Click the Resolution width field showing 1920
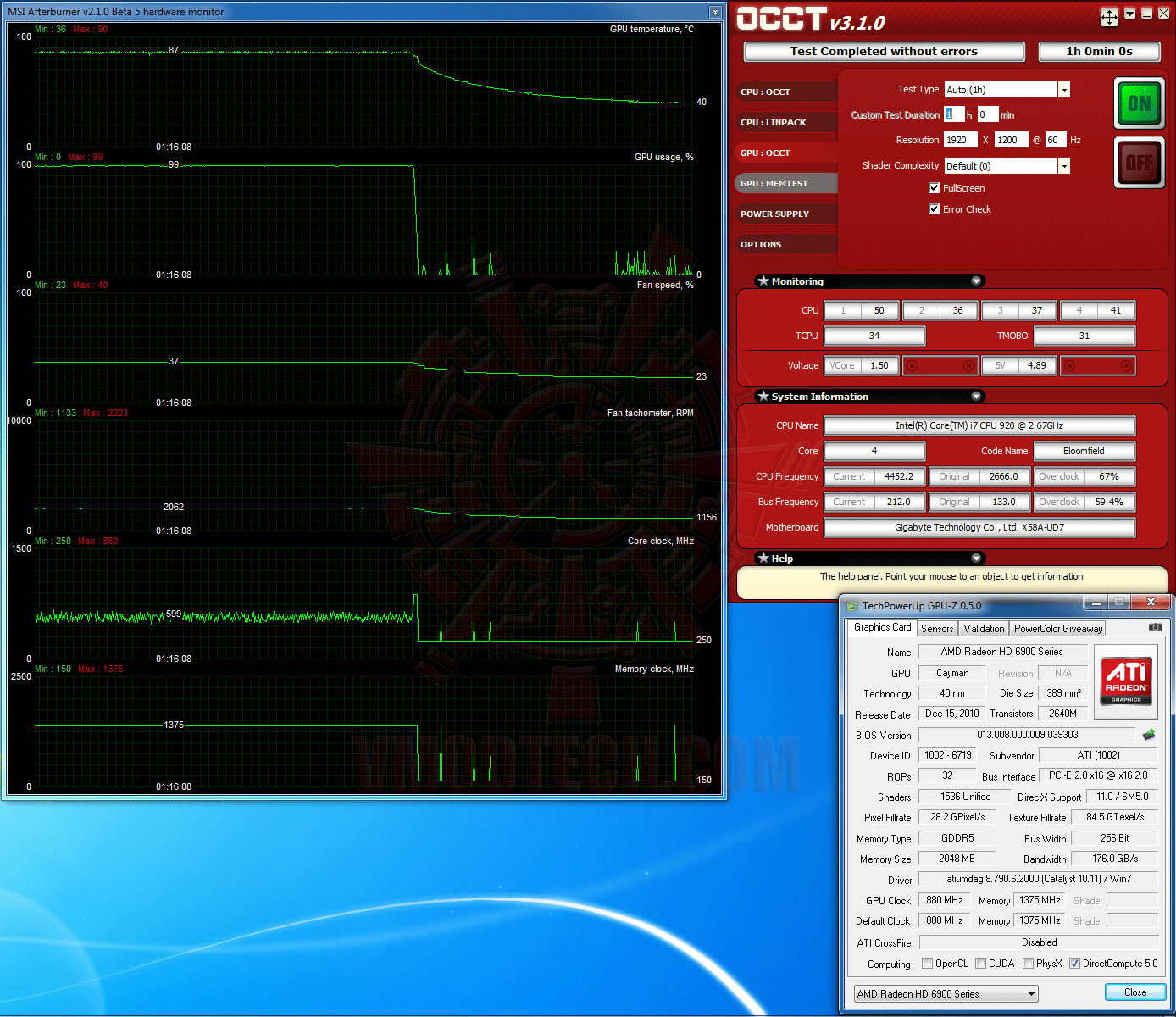Image resolution: width=1176 pixels, height=1017 pixels. pos(961,140)
